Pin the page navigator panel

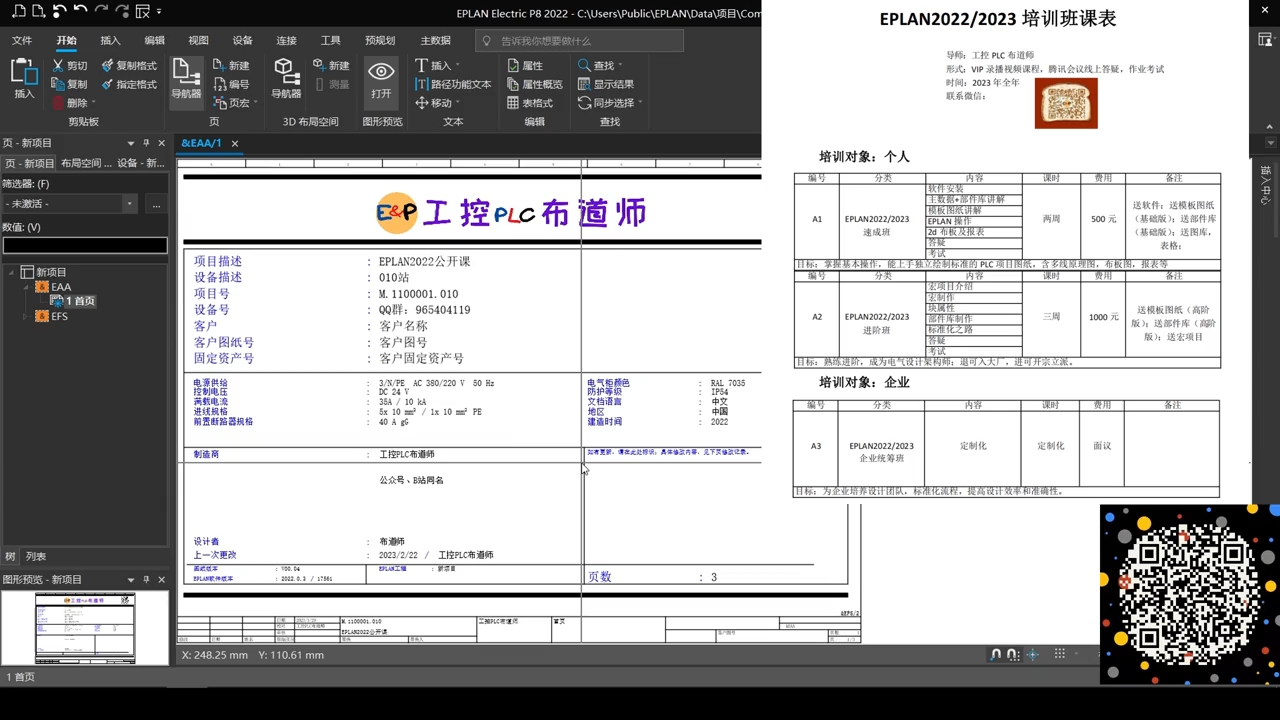[x=146, y=143]
